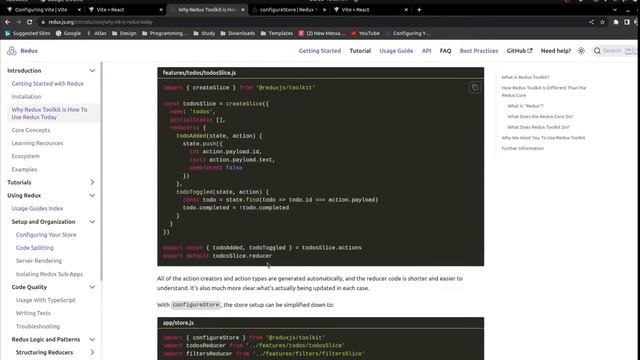Screen dimensions: 640x360
Task: Open the Design bookmarks folder
Action: (x=124, y=33)
